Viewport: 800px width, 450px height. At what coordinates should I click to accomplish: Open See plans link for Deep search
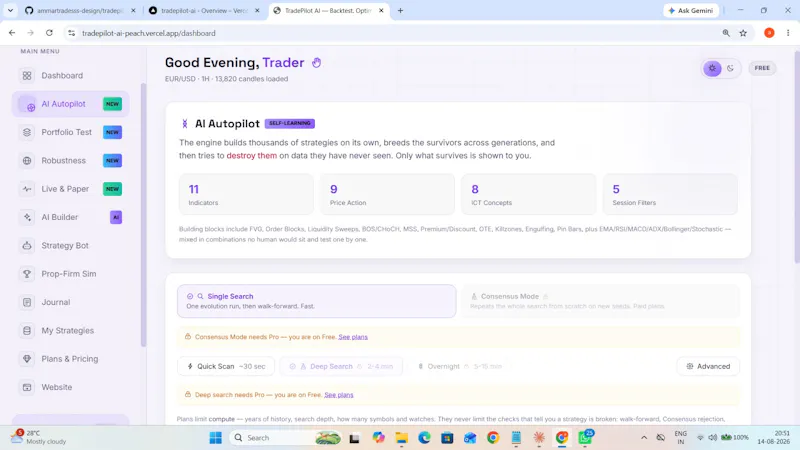[x=339, y=395]
